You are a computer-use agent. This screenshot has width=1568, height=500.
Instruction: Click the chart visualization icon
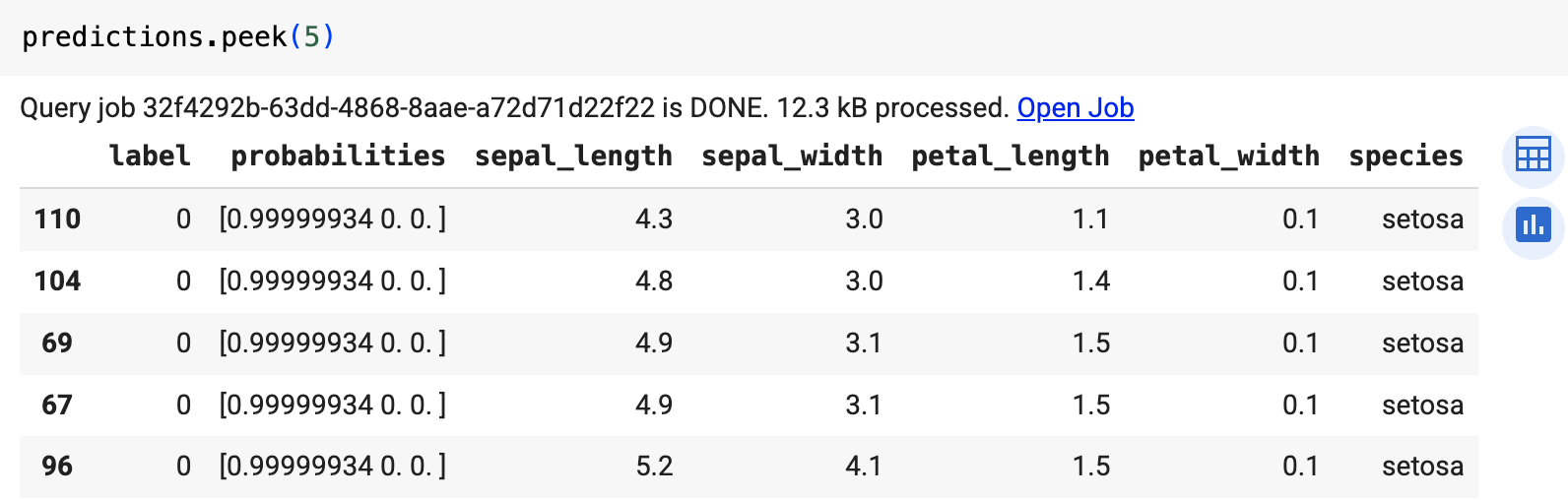[x=1533, y=225]
